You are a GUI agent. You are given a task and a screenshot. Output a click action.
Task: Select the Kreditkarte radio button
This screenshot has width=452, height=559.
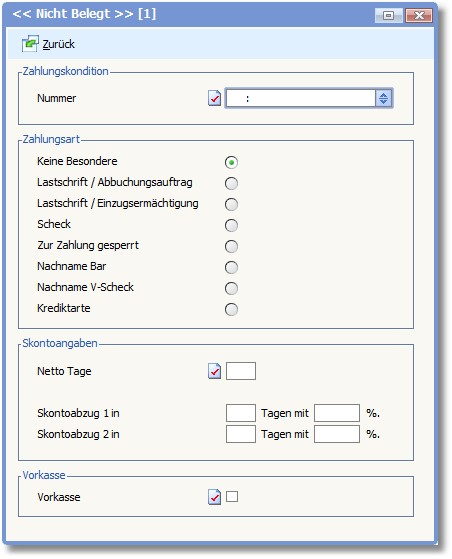coord(231,309)
